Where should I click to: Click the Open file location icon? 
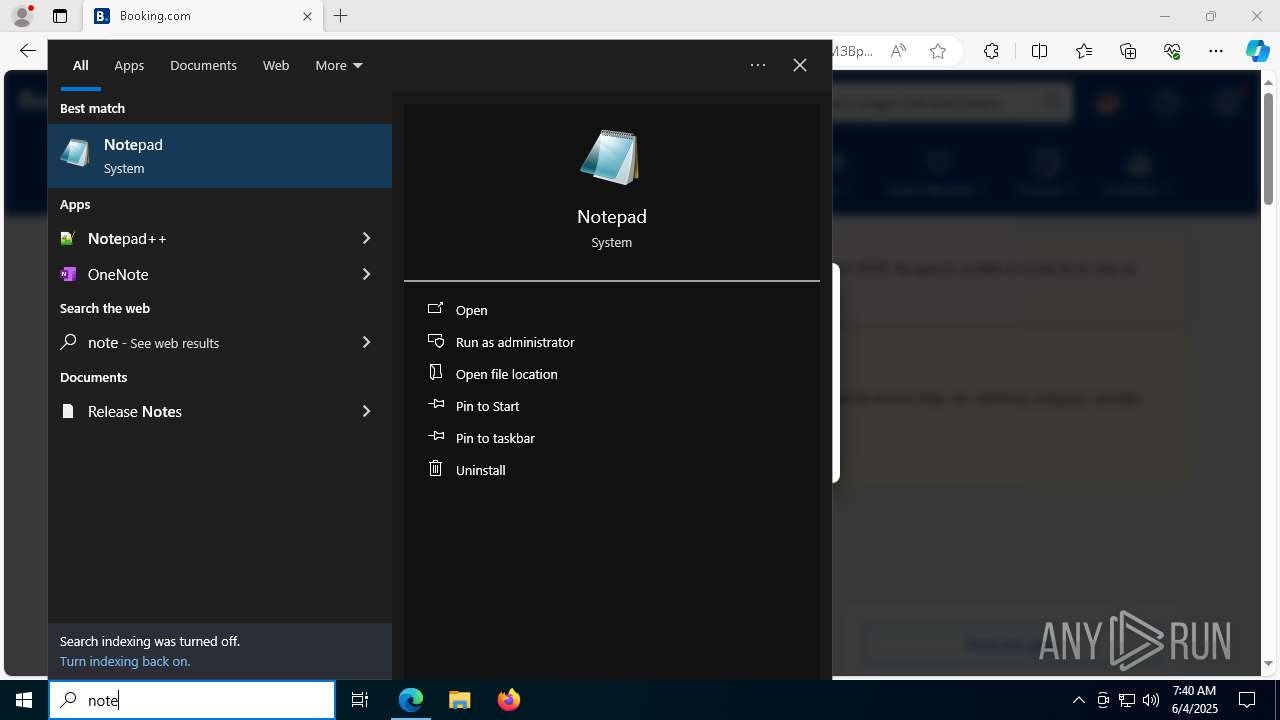pyautogui.click(x=435, y=372)
